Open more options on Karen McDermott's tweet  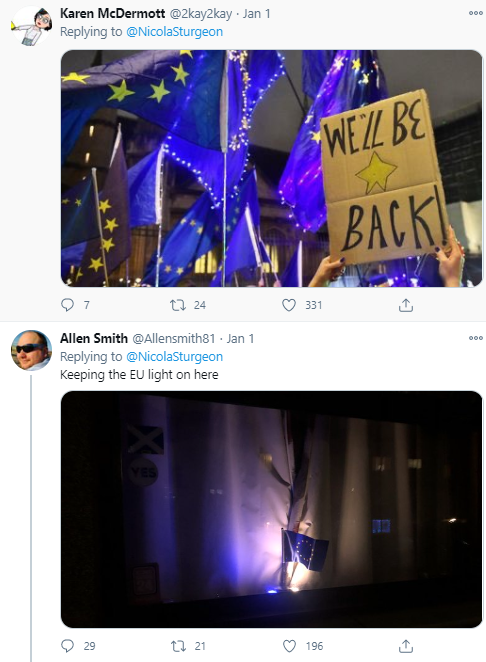[x=475, y=13]
